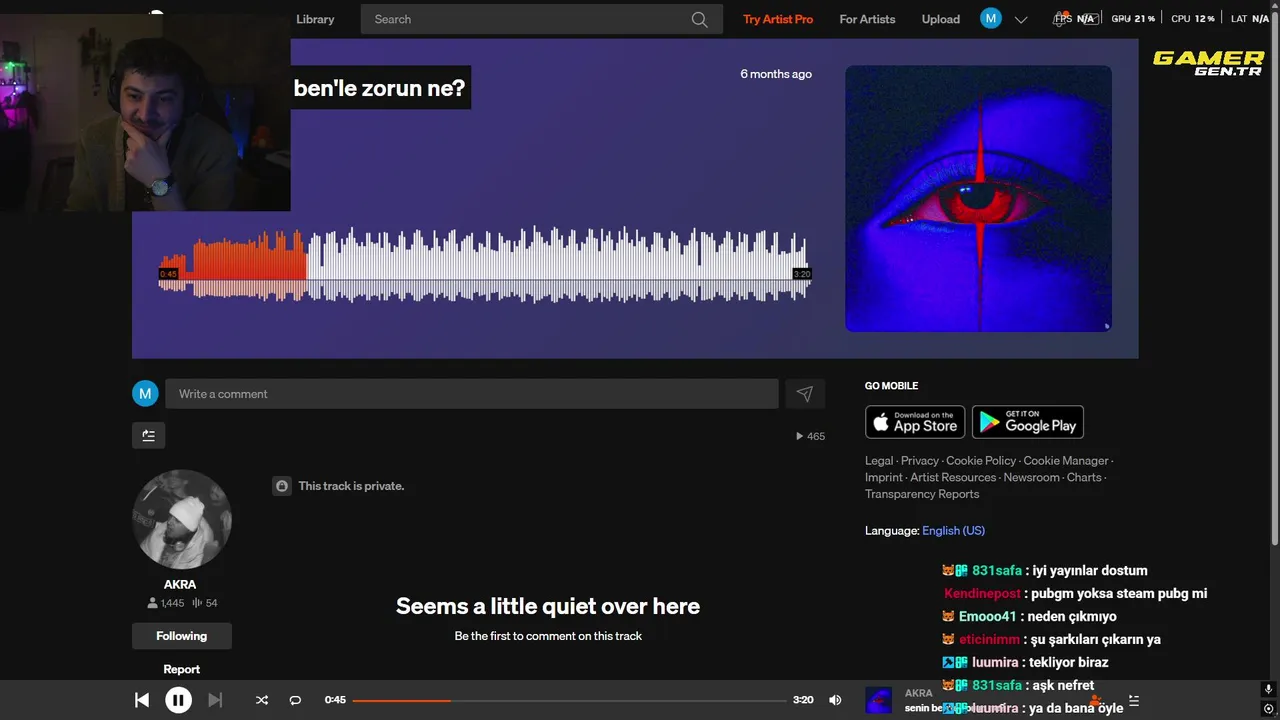Go to For Artists page
The height and width of the screenshot is (720, 1280).
[x=867, y=19]
